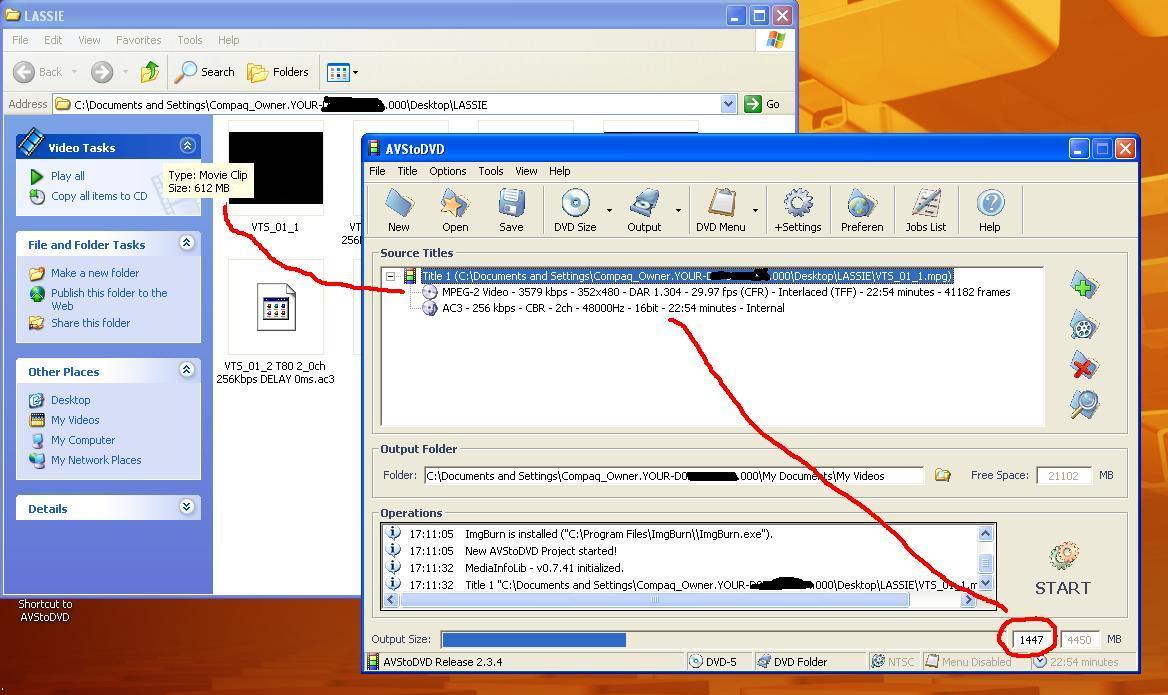Click the New project icon in AVStoDVD
Viewport: 1168px width, 695px height.
pos(399,210)
